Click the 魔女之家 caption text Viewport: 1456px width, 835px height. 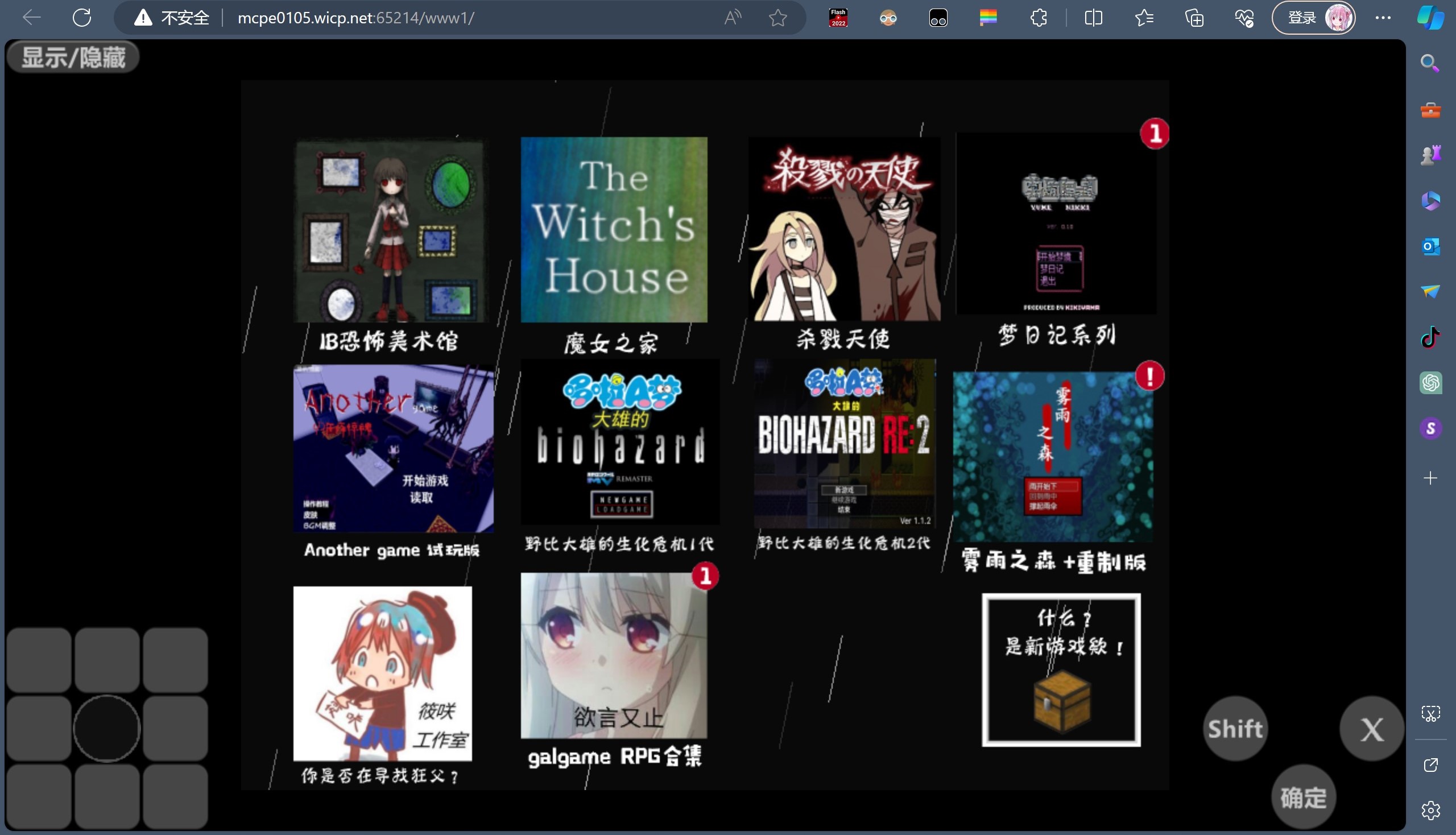click(x=611, y=343)
